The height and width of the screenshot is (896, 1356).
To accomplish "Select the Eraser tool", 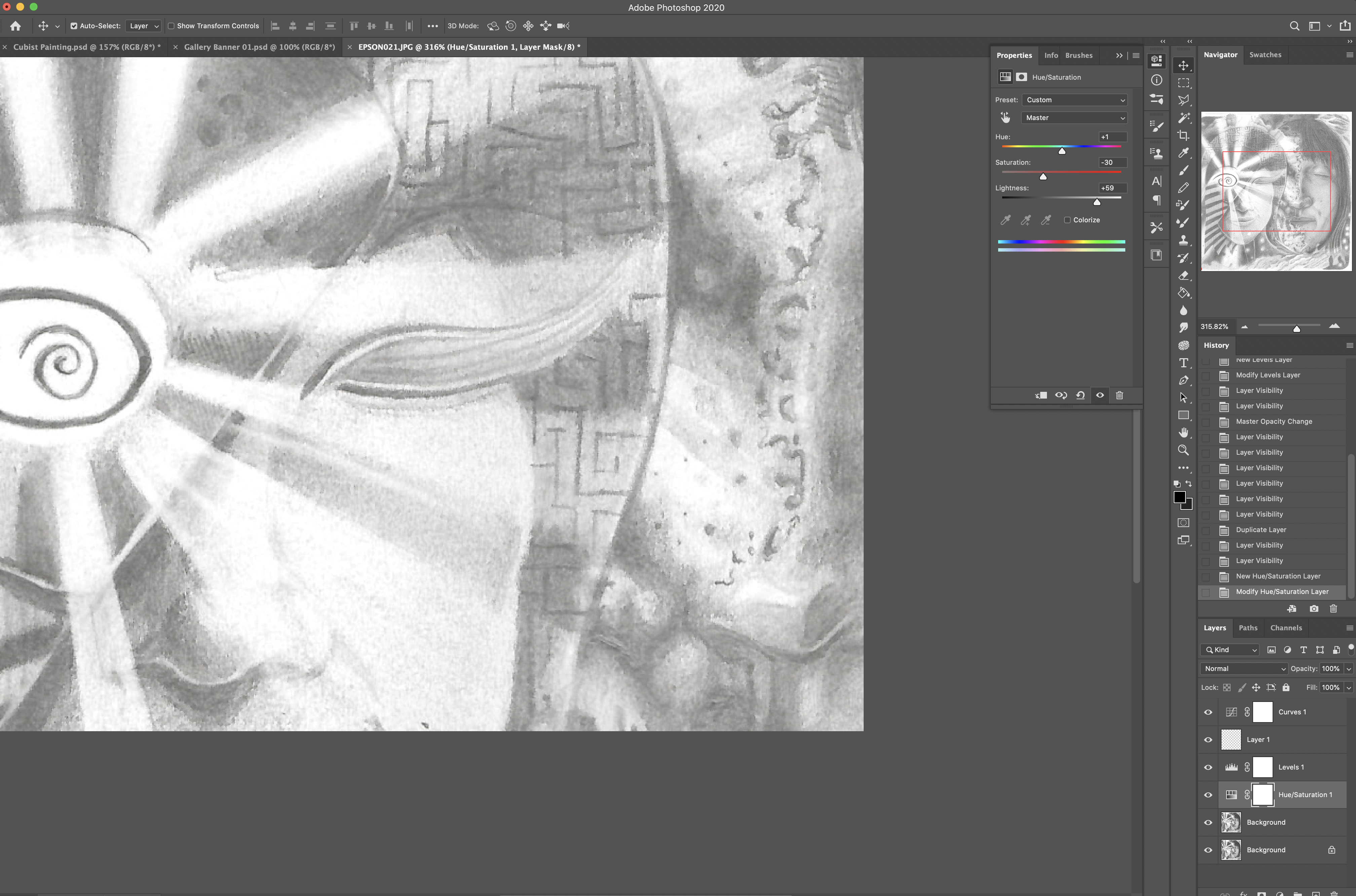I will (x=1183, y=275).
